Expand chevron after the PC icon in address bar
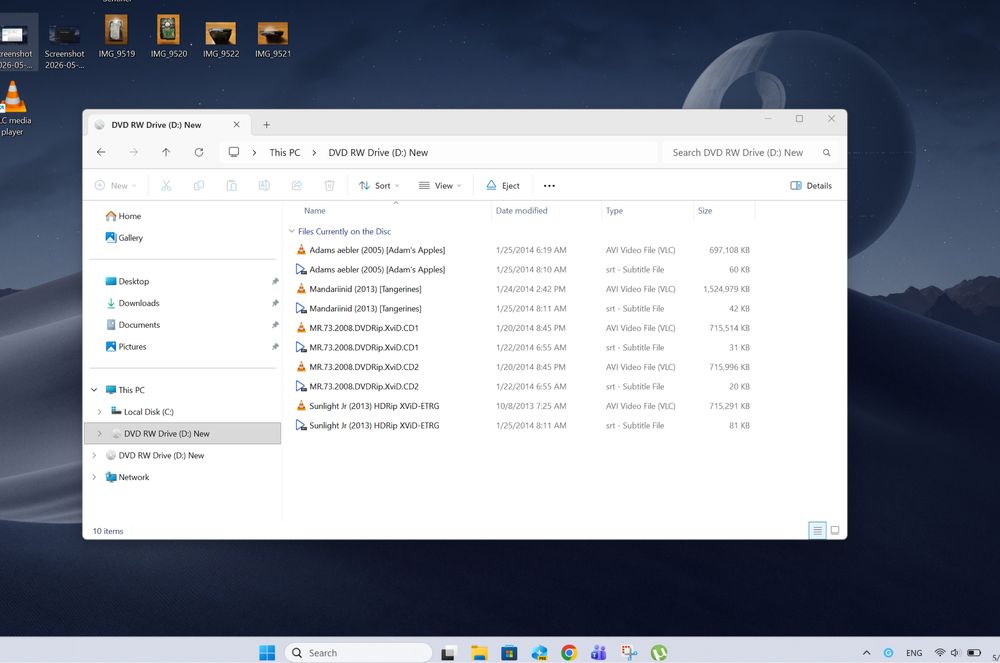 coord(254,152)
